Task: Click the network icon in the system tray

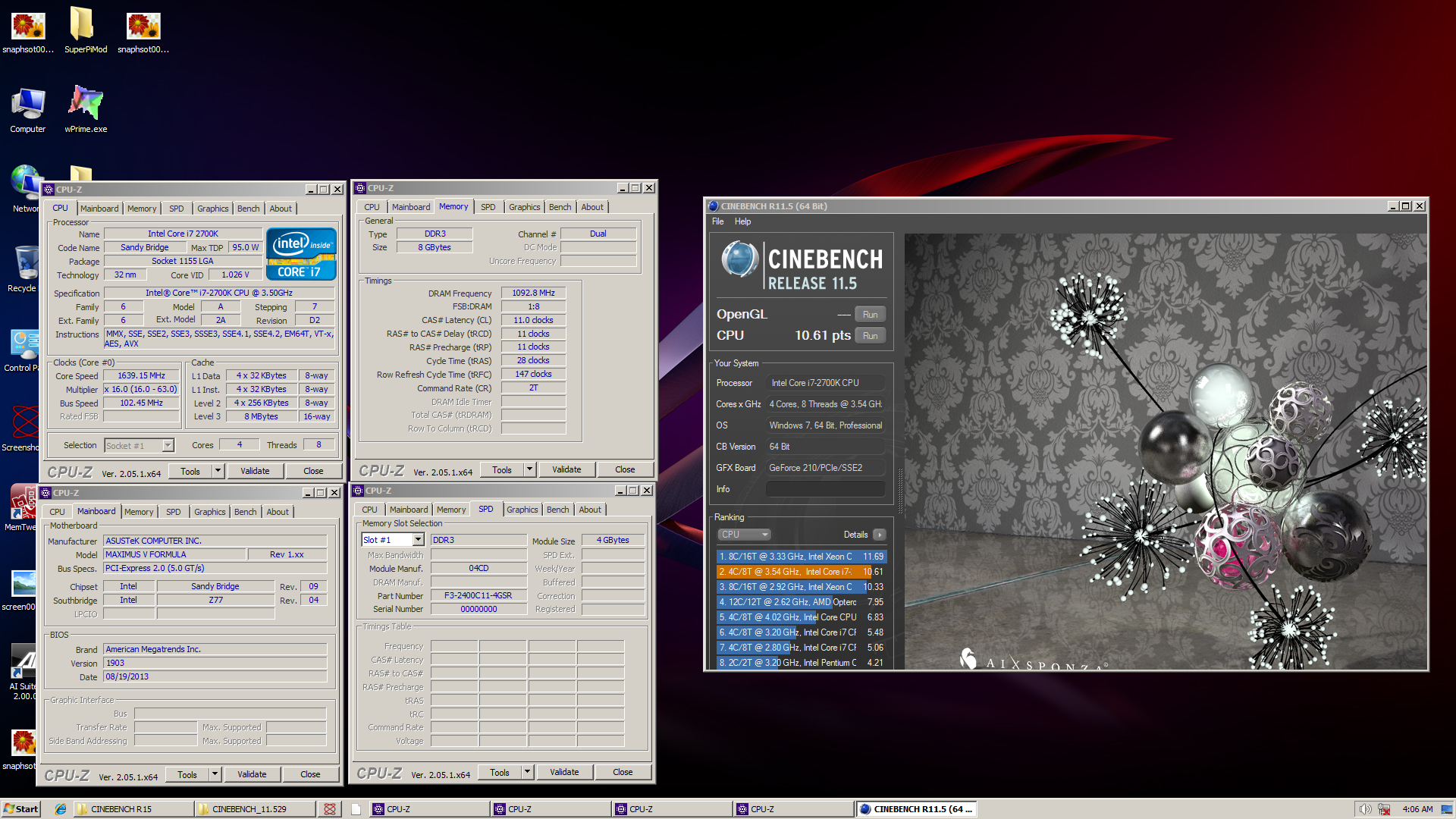Action: (x=1384, y=809)
